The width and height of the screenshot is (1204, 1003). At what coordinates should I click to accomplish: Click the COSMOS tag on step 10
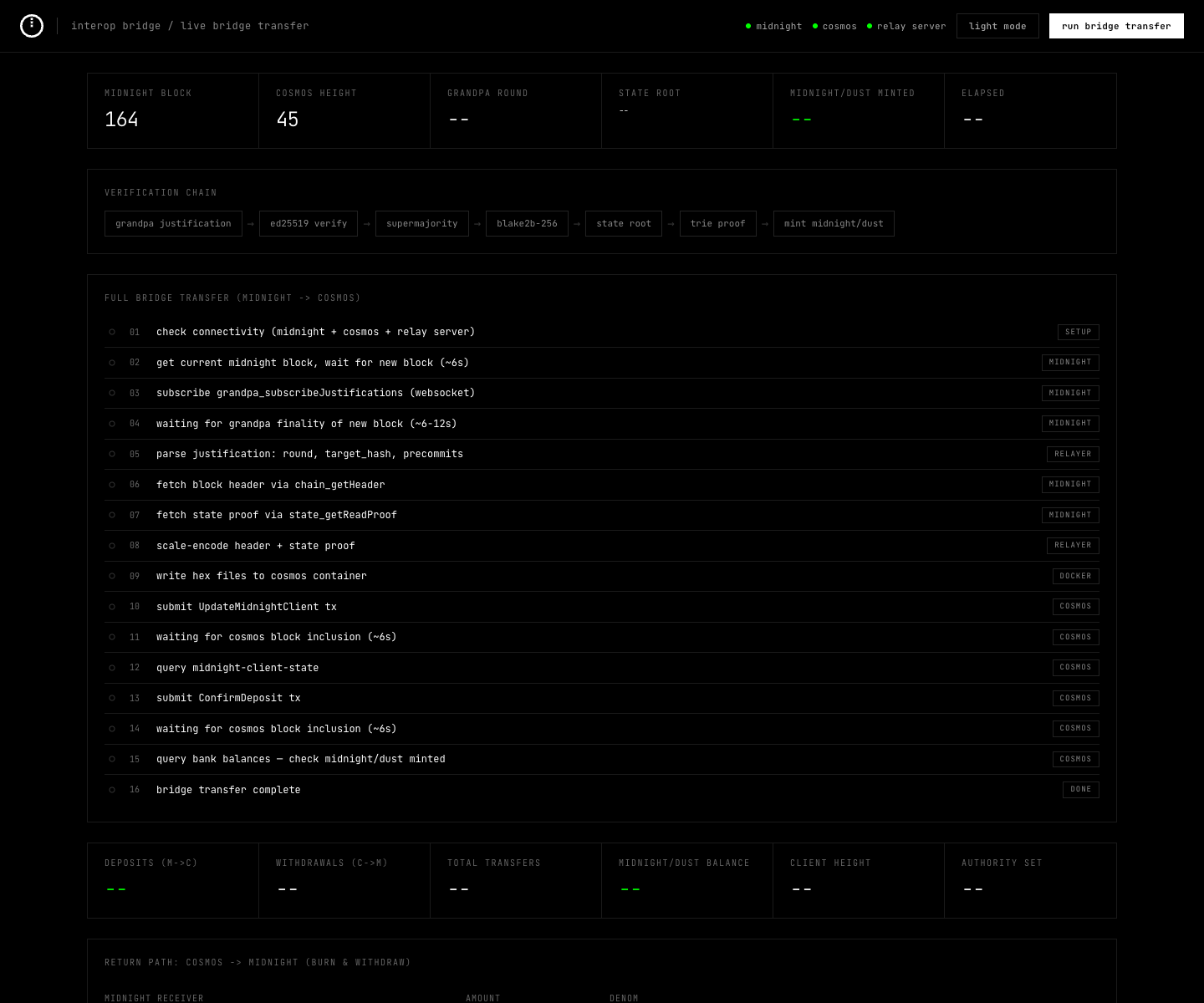1075,606
